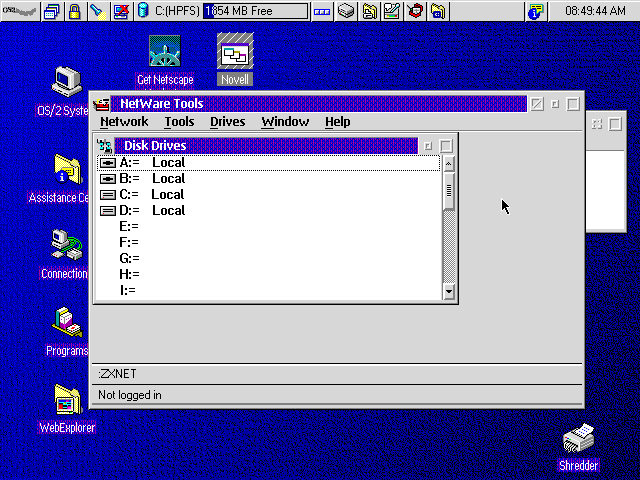Select the unmapped I:= drive entry
Image resolution: width=640 pixels, height=480 pixels.
click(x=269, y=290)
